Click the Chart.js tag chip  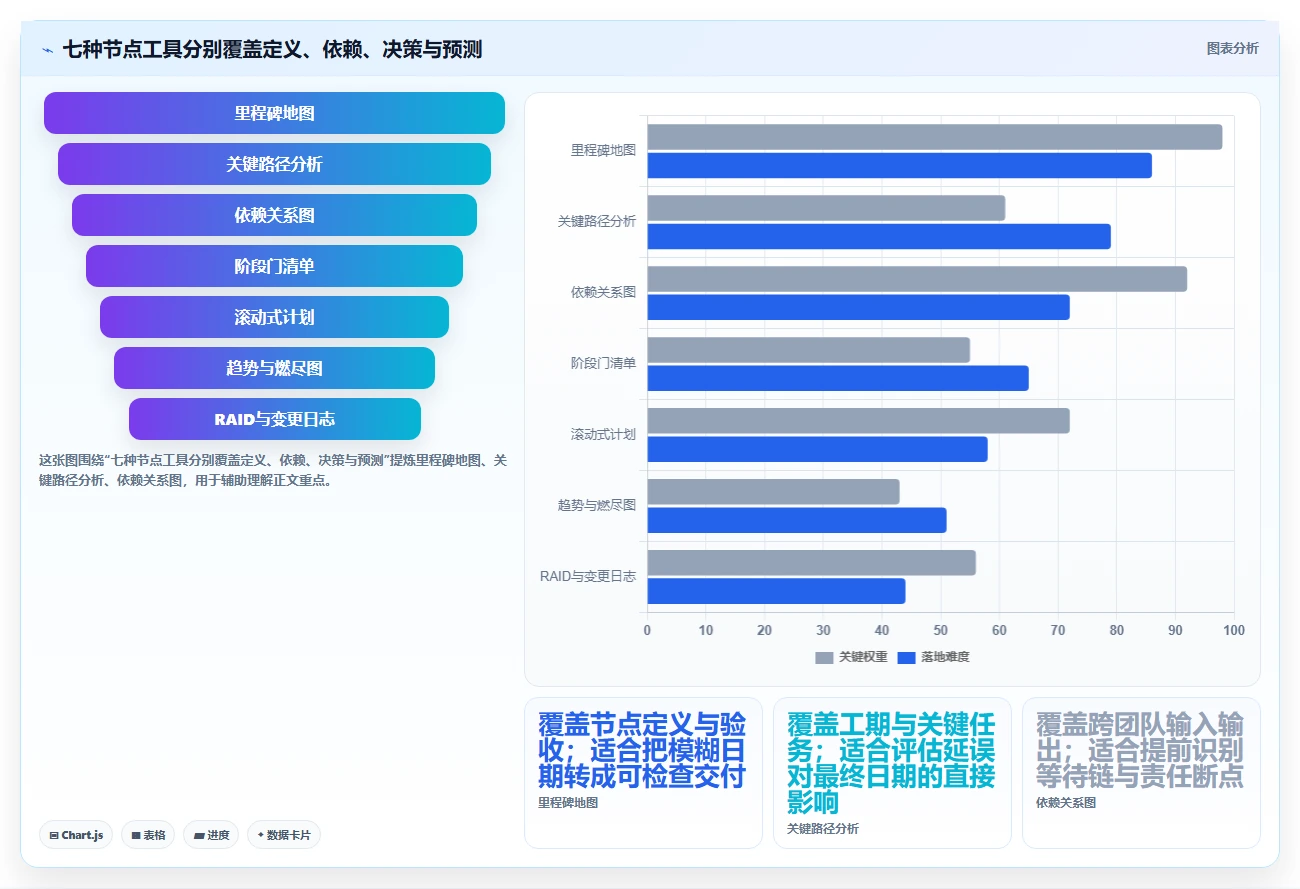pos(76,835)
